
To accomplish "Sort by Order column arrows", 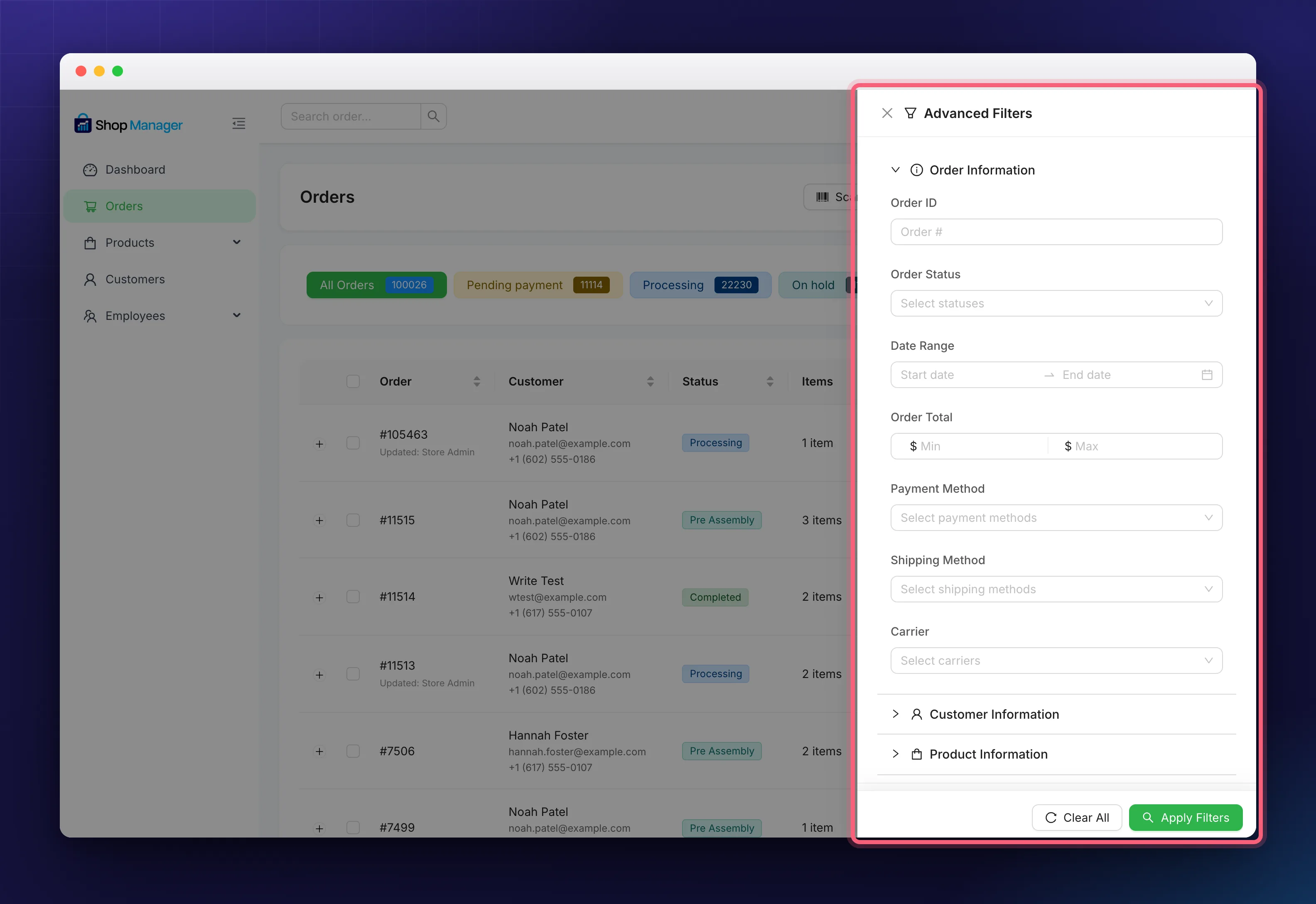I will tap(476, 381).
